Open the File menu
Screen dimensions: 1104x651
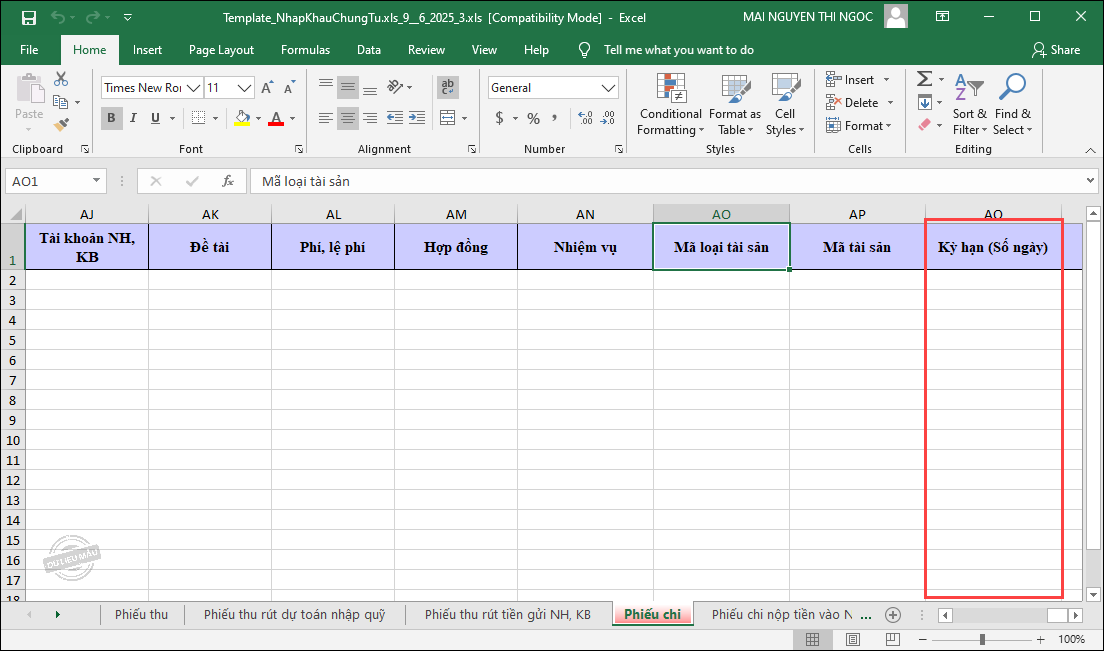30,50
